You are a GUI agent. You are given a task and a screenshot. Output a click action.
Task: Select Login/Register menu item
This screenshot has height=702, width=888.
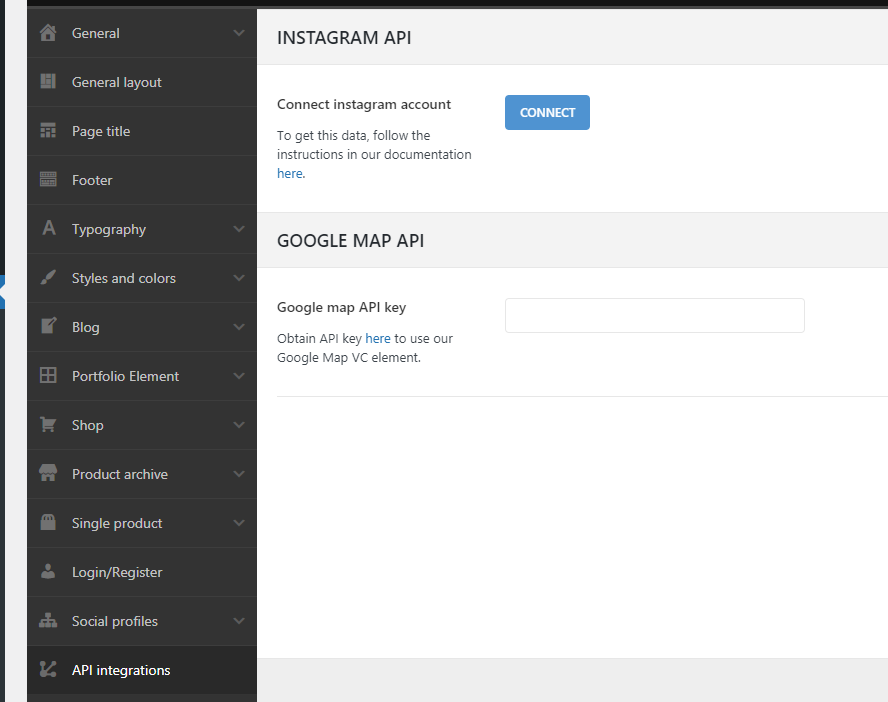142,572
